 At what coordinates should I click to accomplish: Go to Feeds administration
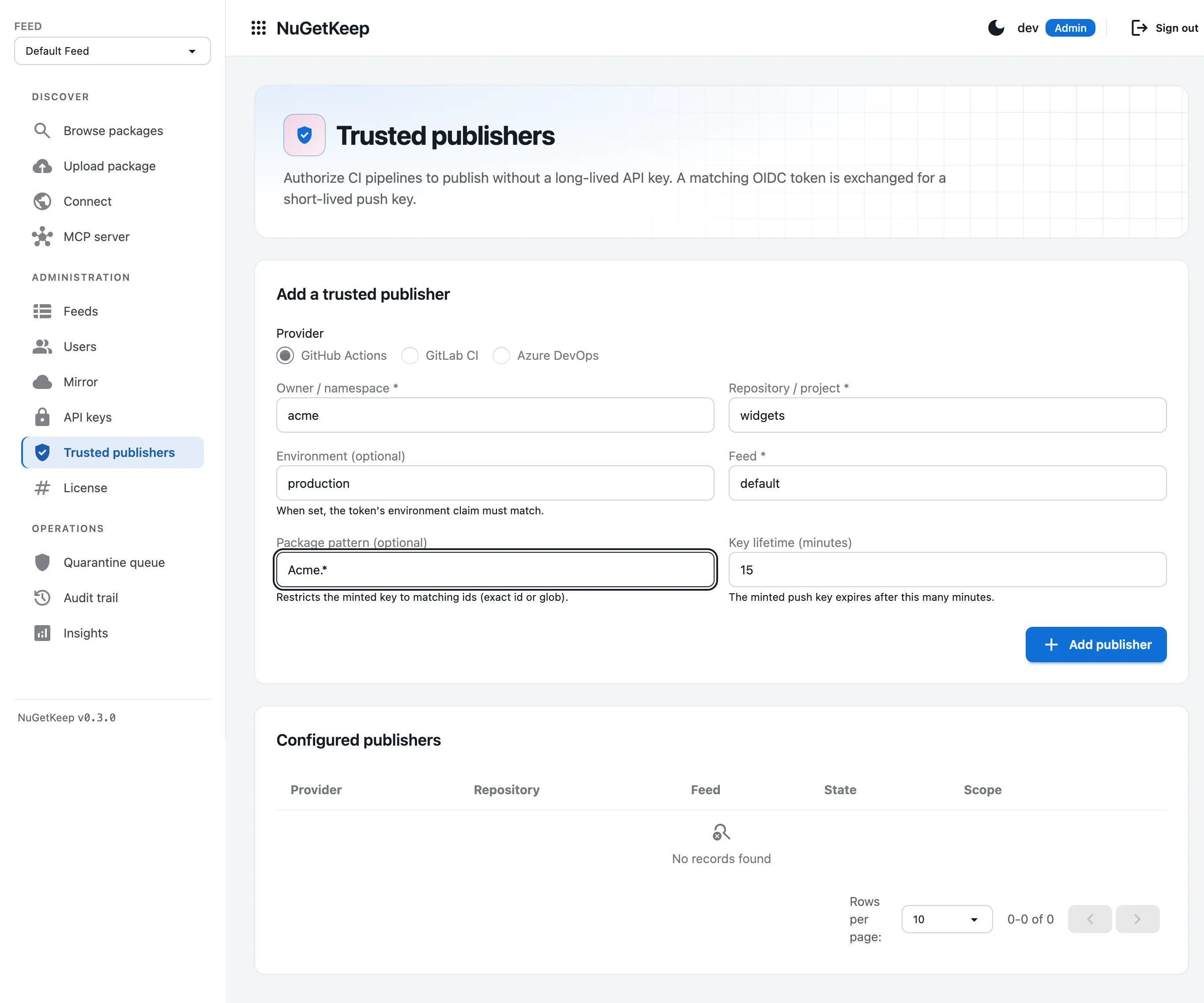click(113, 311)
